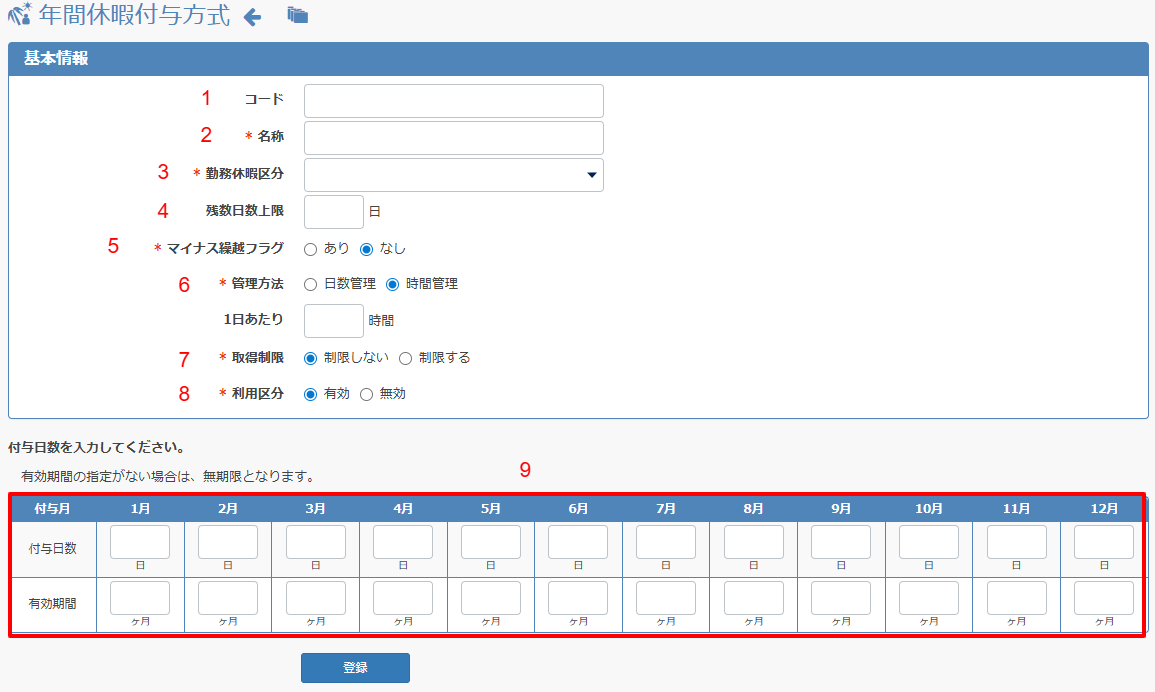Focus 付与日数 input for 10月
Image resolution: width=1155 pixels, height=692 pixels.
point(929,542)
